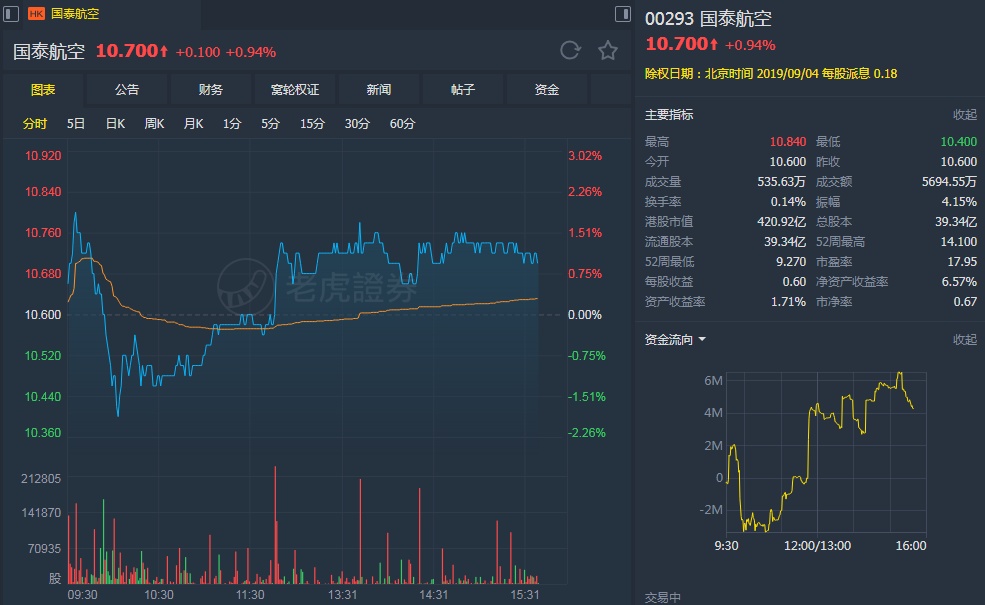This screenshot has height=605, width=985.
Task: Select the 窝轮权证 tab
Action: coord(295,90)
